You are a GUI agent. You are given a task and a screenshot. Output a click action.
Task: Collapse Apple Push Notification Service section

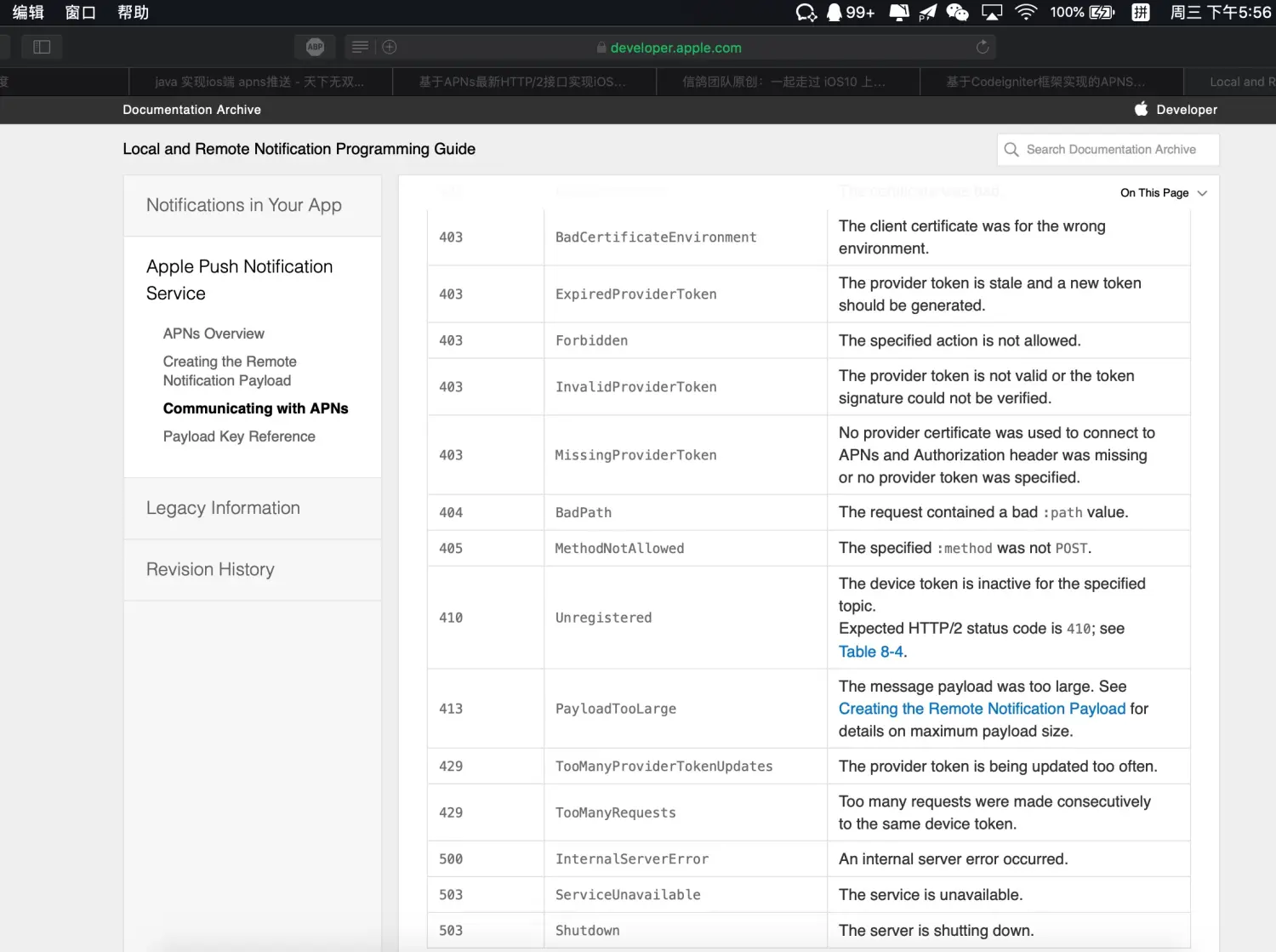coord(239,280)
